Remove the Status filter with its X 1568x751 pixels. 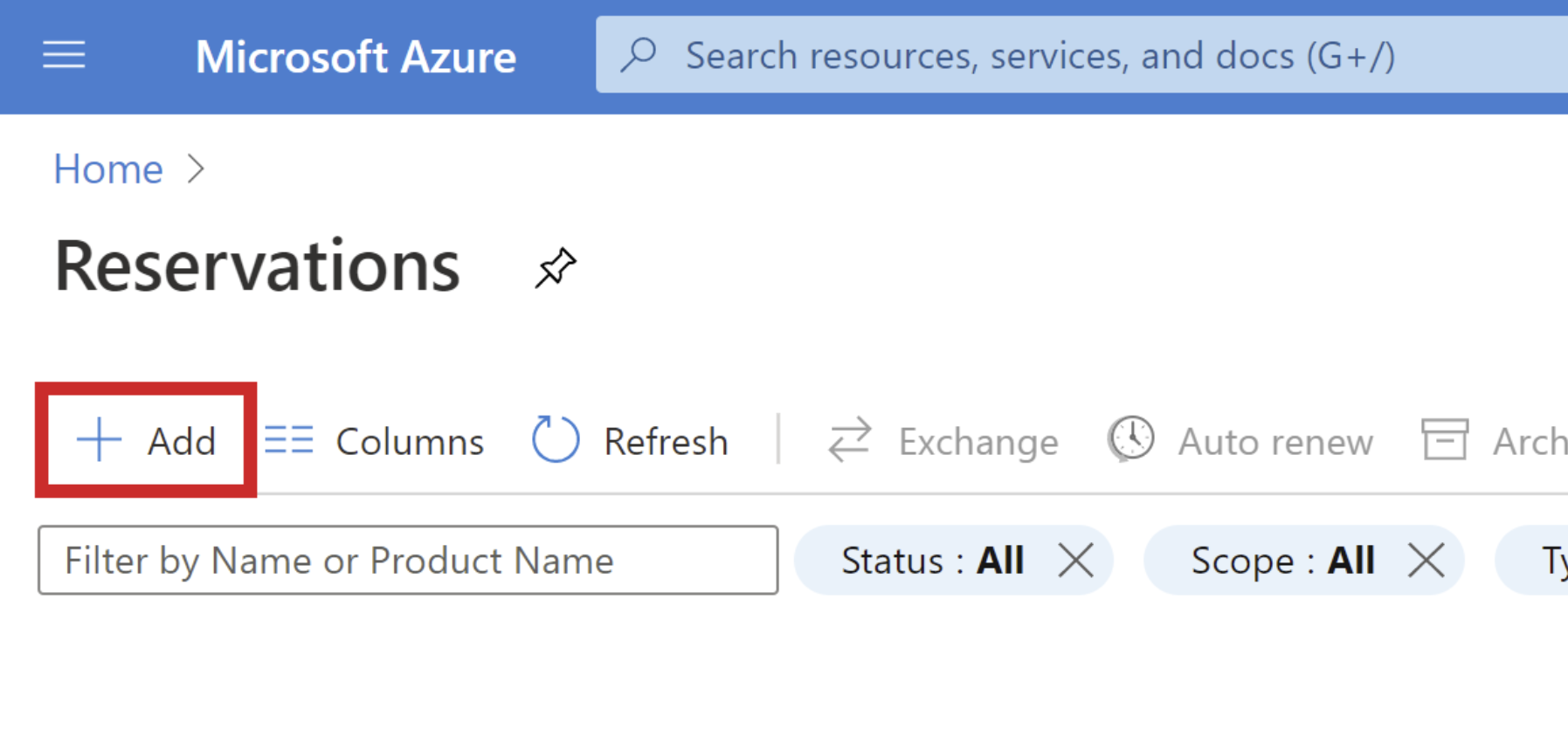coord(1075,560)
